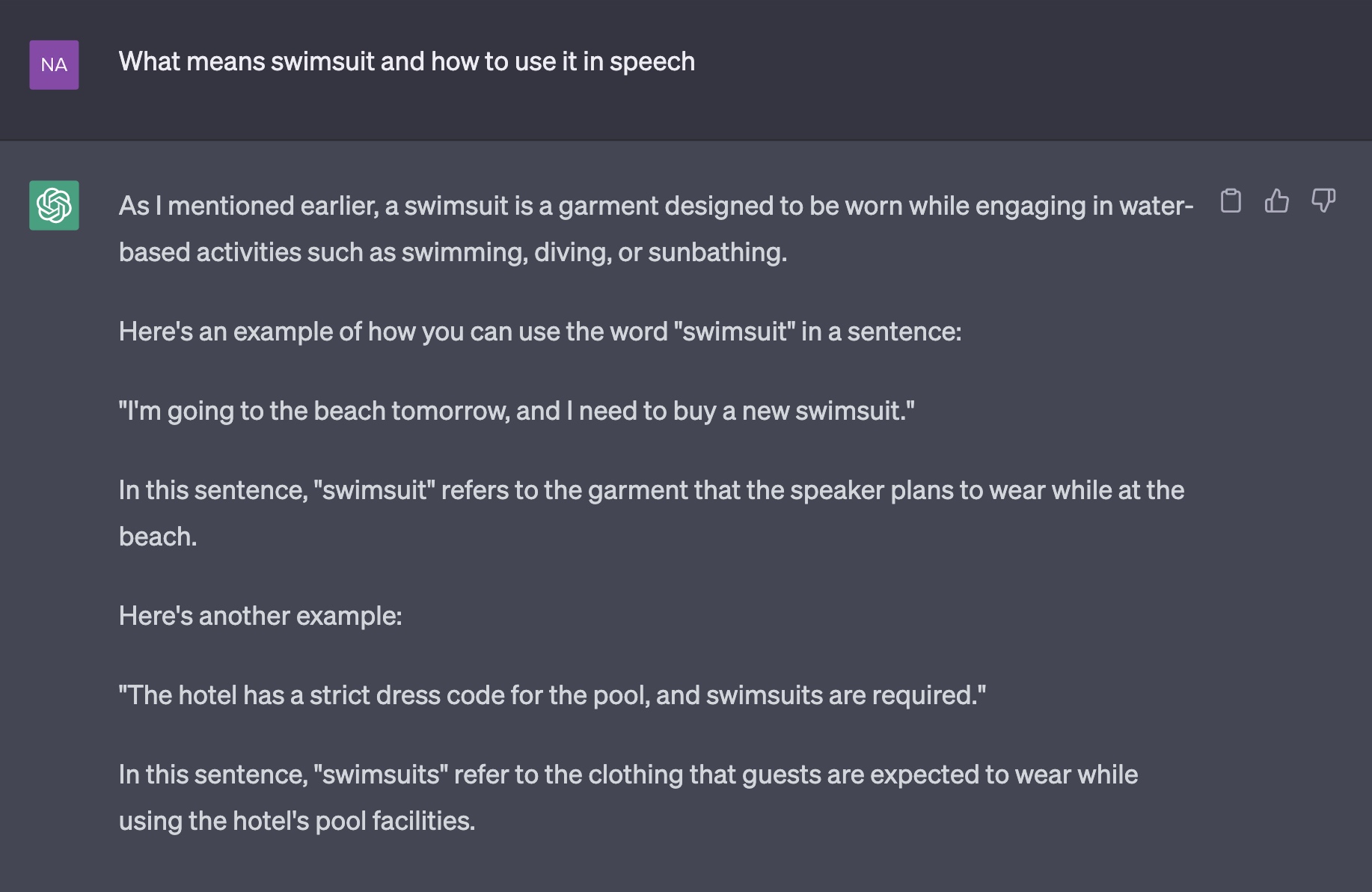Click the line beginning "As I mentioned earlier"

[656, 206]
